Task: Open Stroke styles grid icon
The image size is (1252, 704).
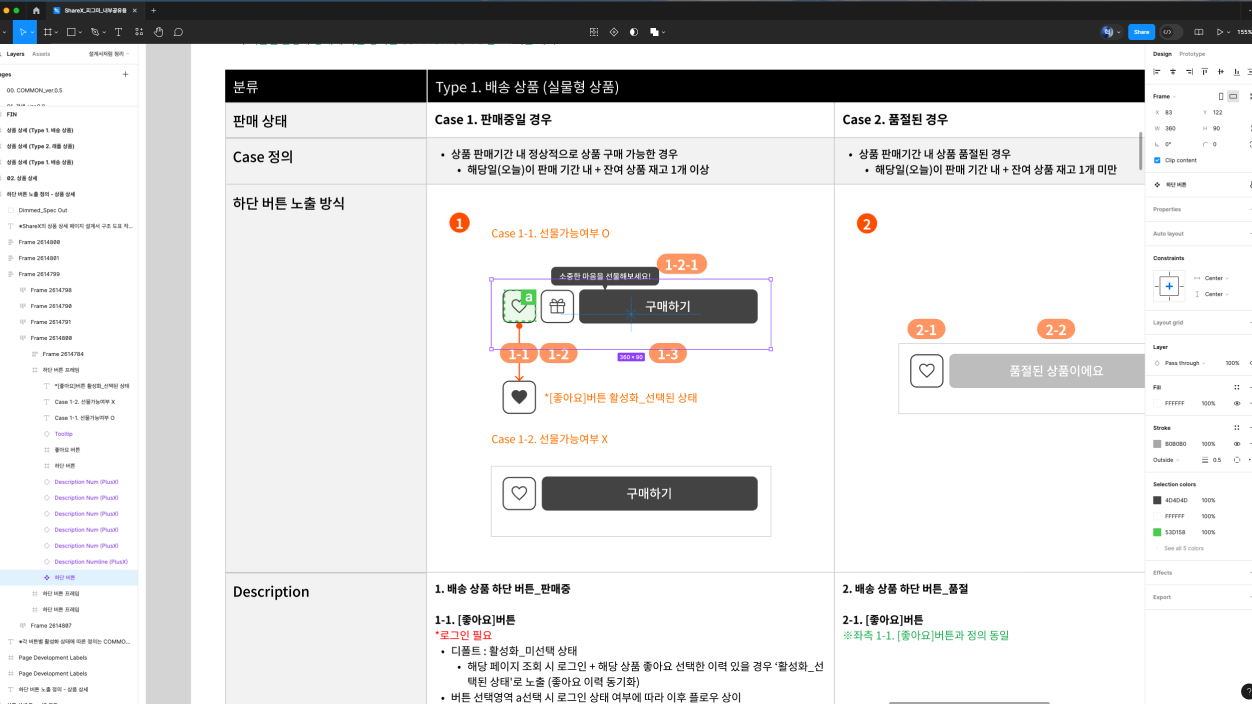Action: [1237, 427]
